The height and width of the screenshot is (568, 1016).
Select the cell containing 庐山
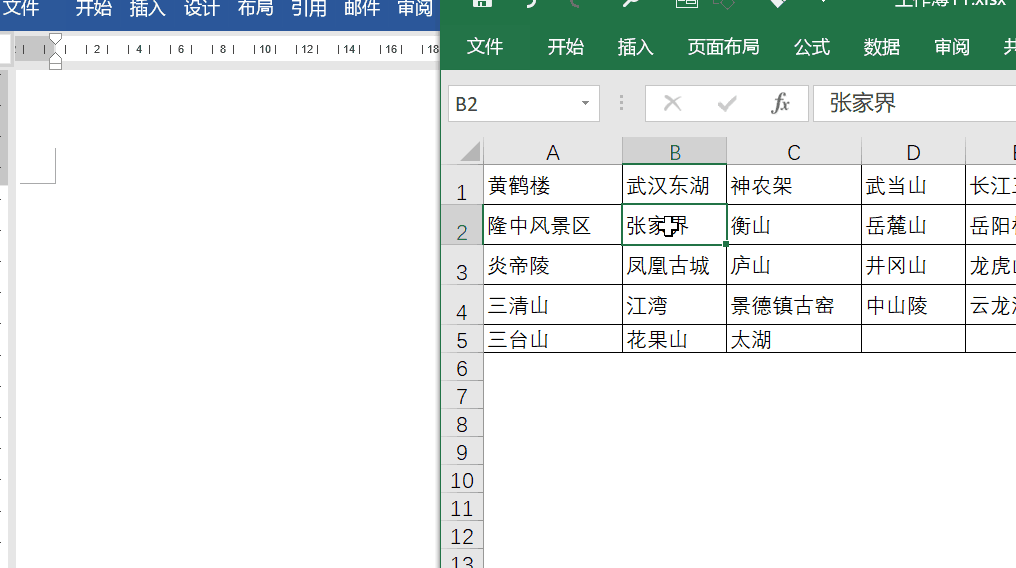click(794, 265)
